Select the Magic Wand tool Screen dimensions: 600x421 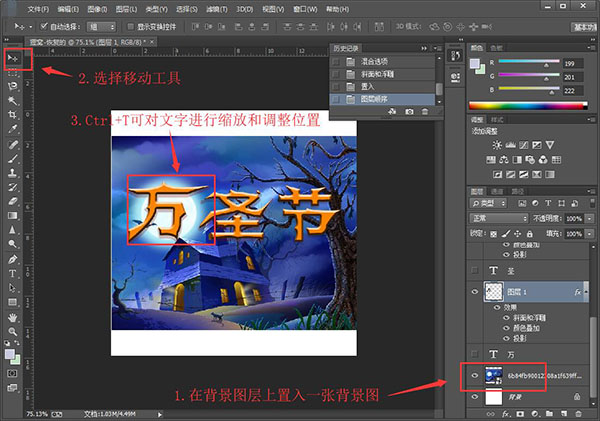click(13, 100)
